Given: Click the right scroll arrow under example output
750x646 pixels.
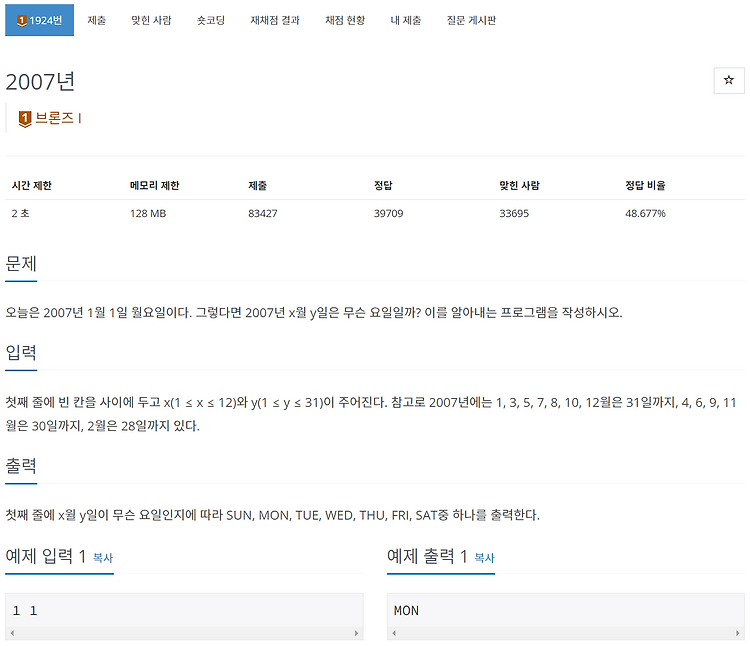Looking at the screenshot, I should point(738,633).
